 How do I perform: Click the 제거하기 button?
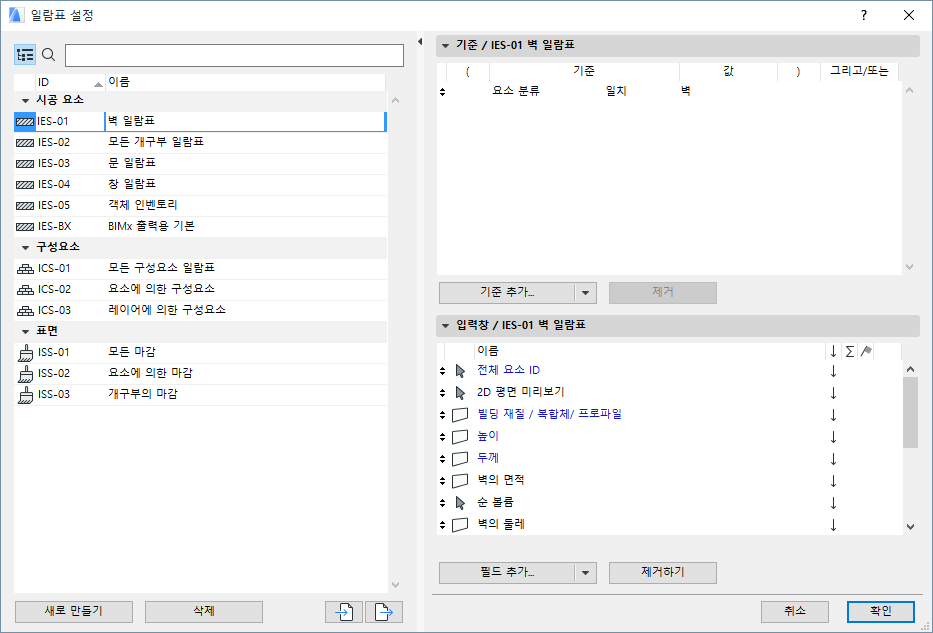click(663, 573)
